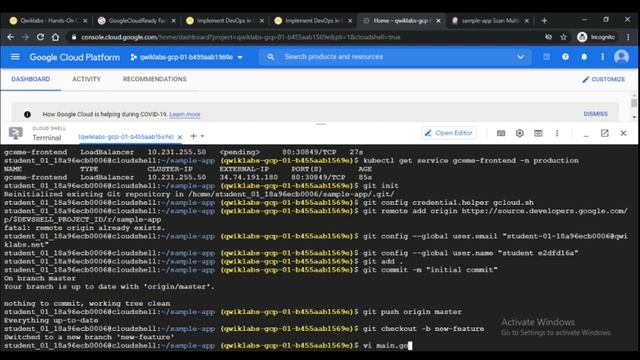Open the Incognito profile indicator

click(596, 37)
